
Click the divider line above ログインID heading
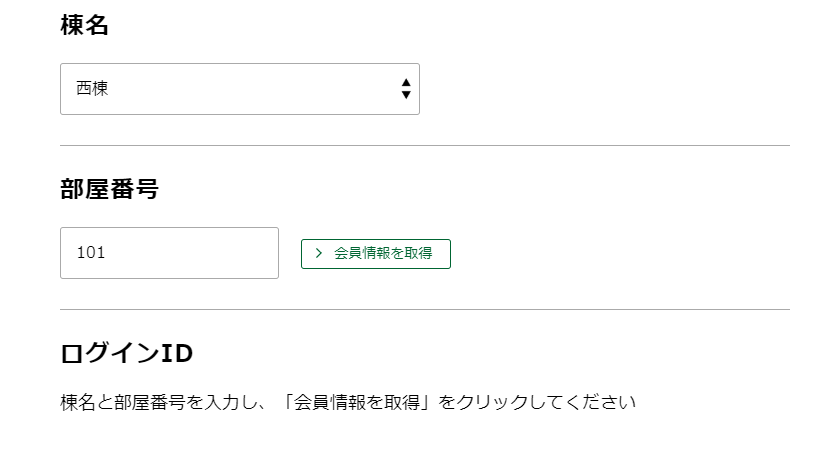tap(424, 310)
